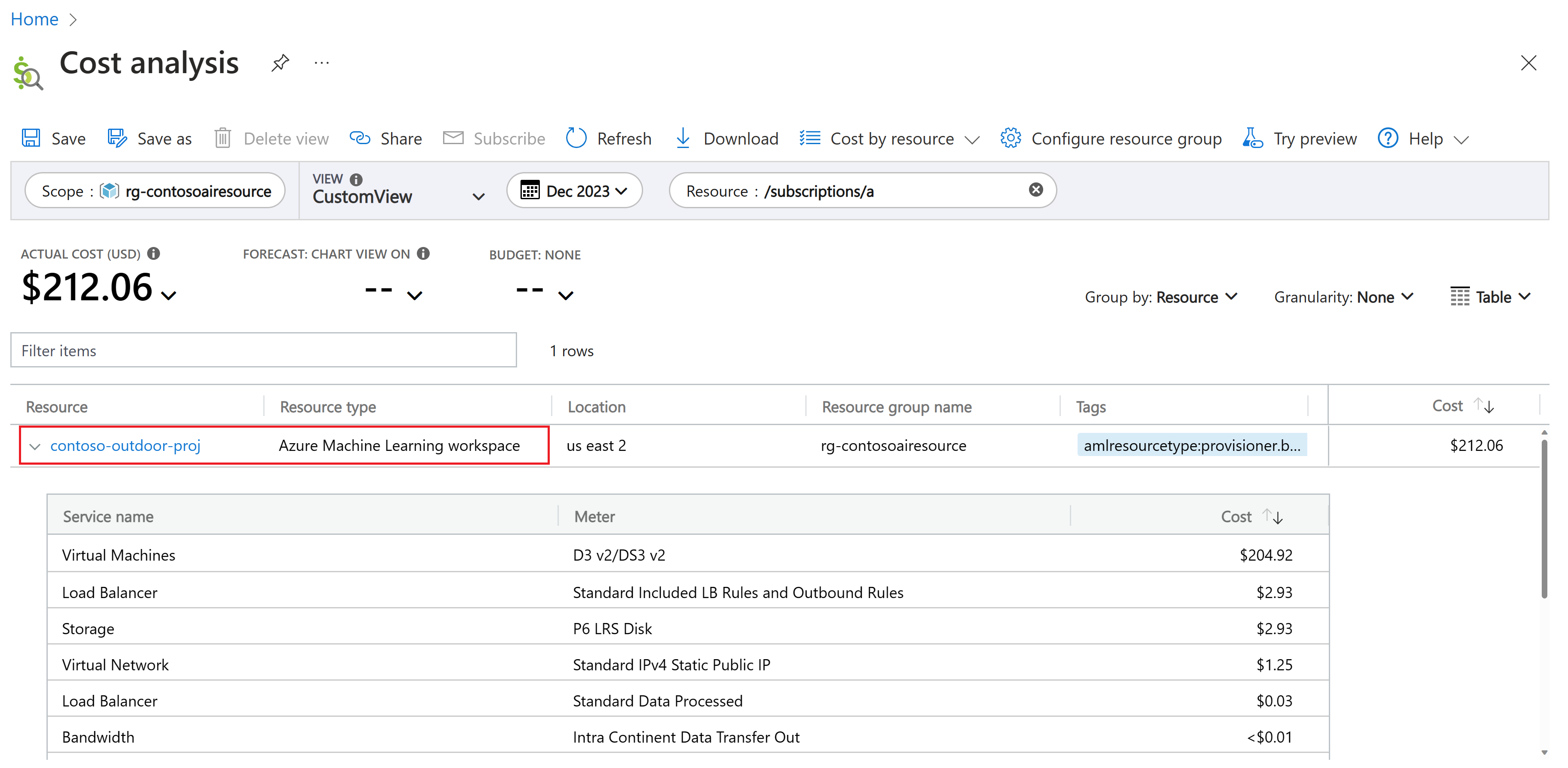Click Try preview flask button
This screenshot has height=768, width=1568.
pyautogui.click(x=1300, y=138)
